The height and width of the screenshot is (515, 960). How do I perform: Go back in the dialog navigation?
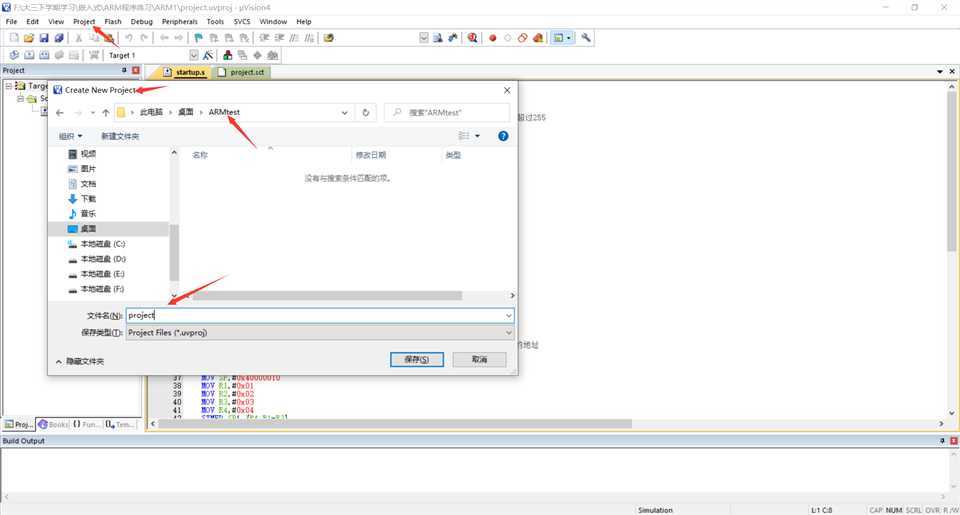pyautogui.click(x=59, y=113)
